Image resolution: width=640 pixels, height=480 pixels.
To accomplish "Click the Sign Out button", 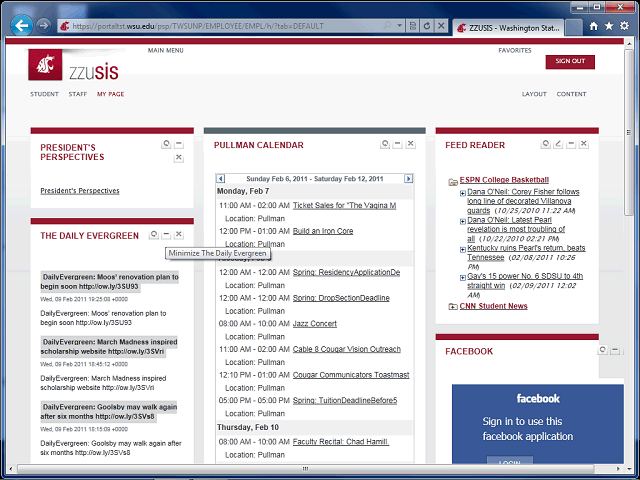I will [570, 61].
